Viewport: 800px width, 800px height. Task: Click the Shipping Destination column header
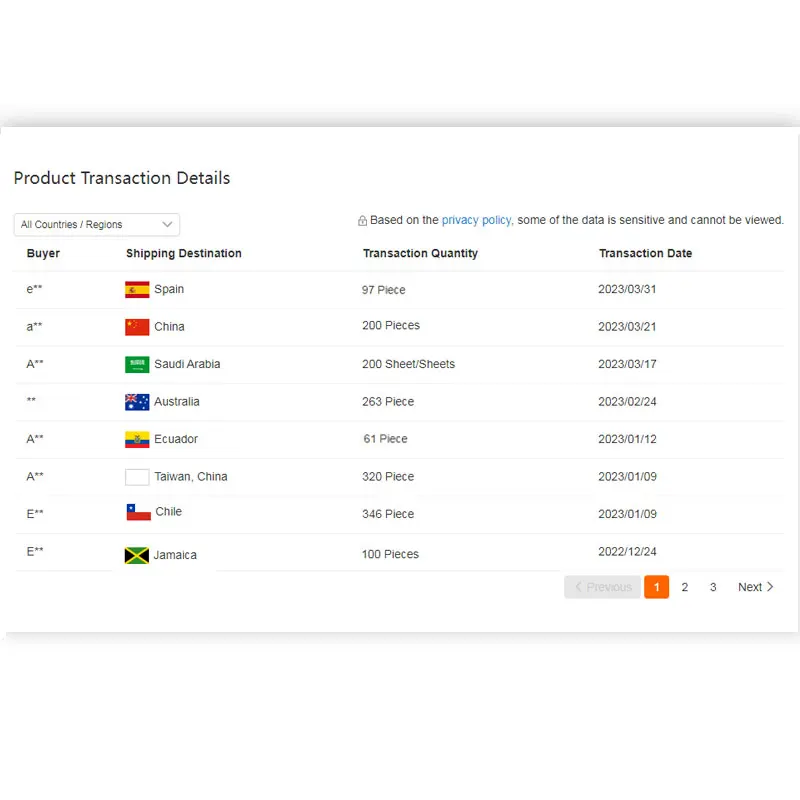point(184,254)
